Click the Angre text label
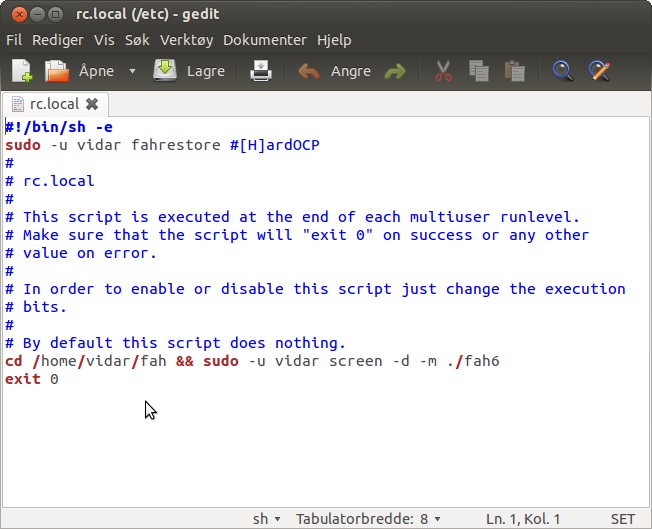The height and width of the screenshot is (529, 652). tap(351, 71)
